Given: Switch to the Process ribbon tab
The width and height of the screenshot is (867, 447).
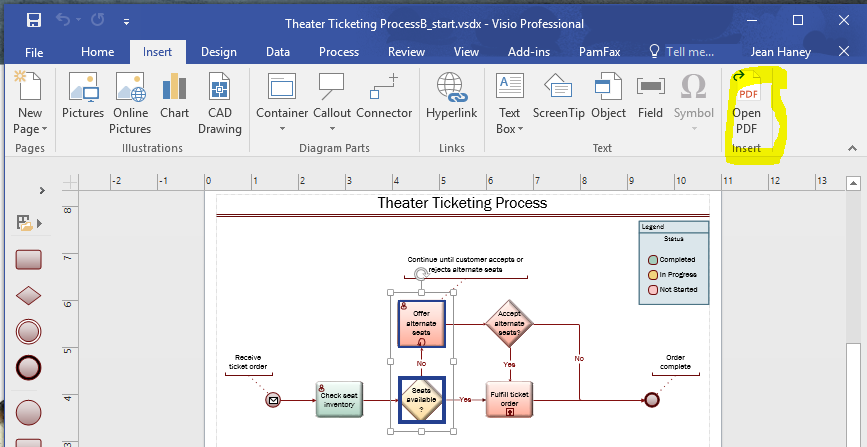Looking at the screenshot, I should (x=339, y=52).
